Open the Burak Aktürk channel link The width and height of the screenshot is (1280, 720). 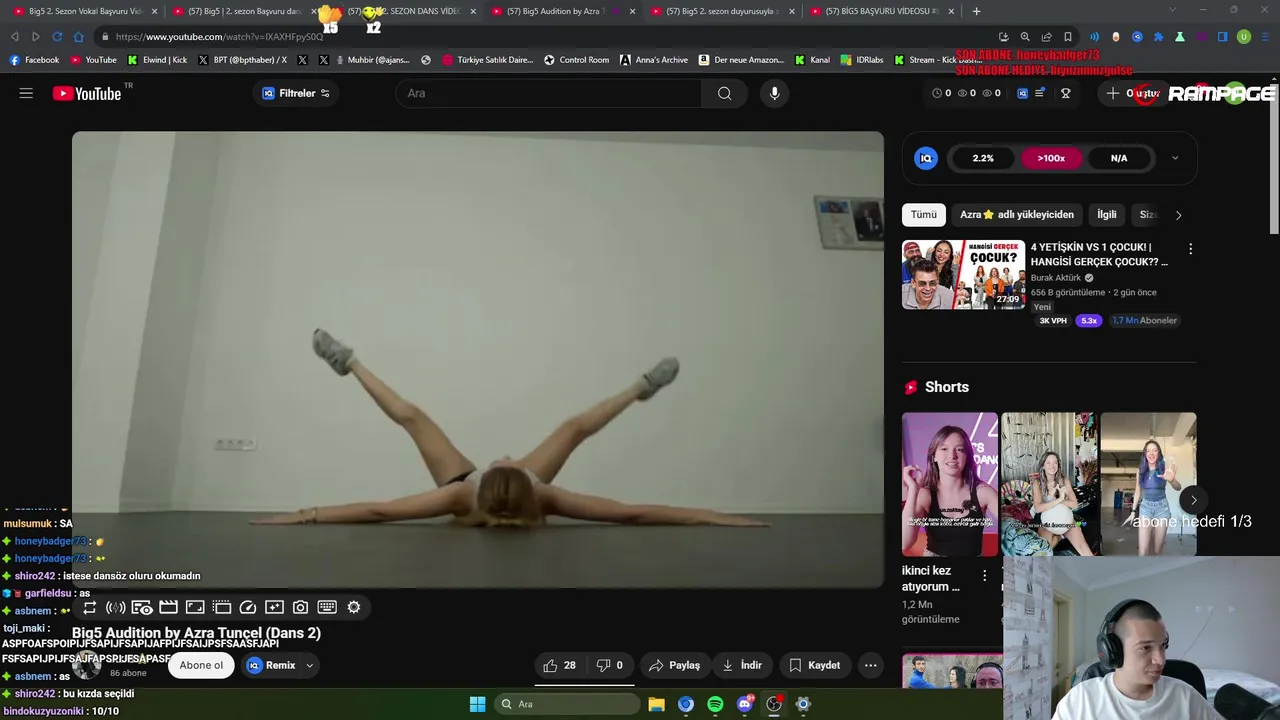pos(1056,278)
